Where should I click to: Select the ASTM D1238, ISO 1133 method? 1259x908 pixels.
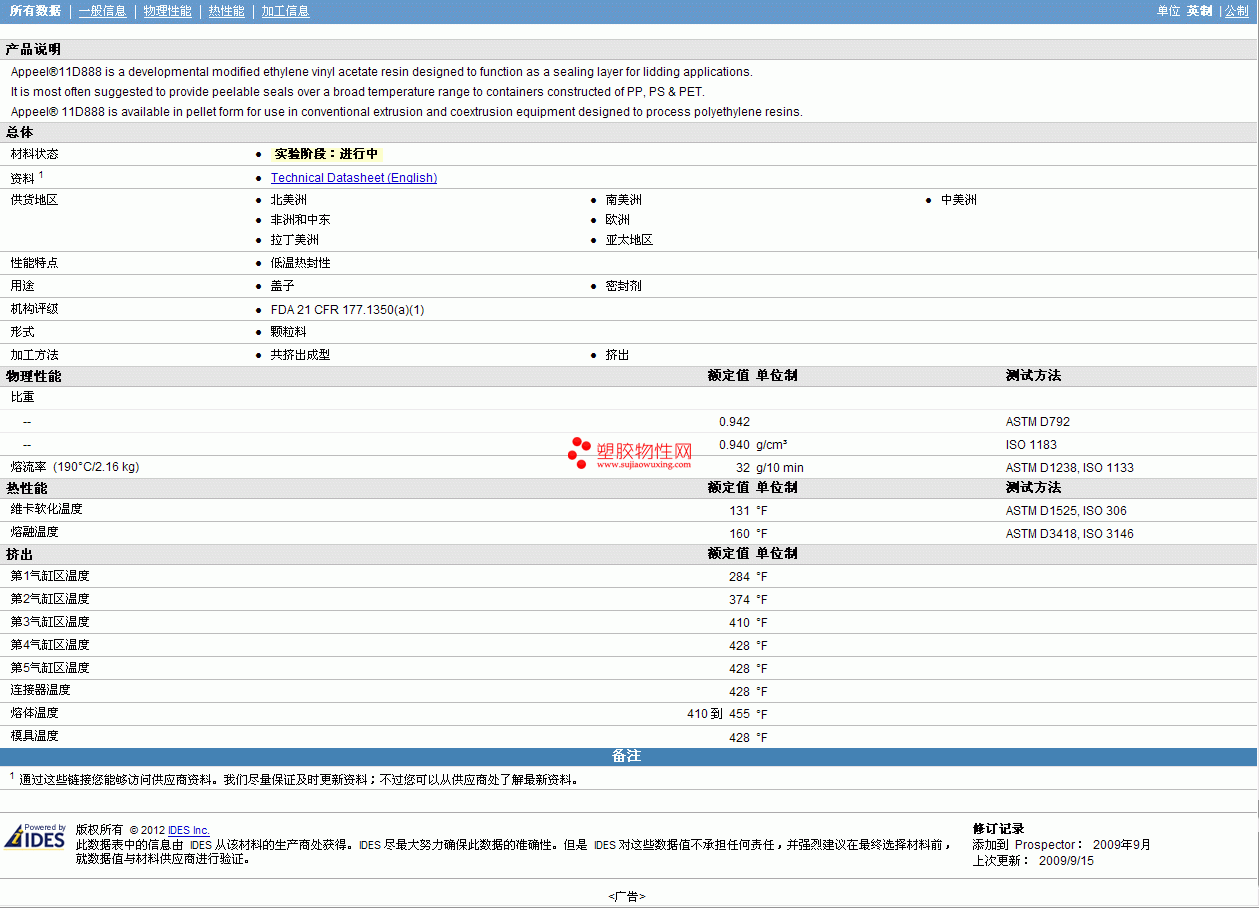pyautogui.click(x=1070, y=468)
